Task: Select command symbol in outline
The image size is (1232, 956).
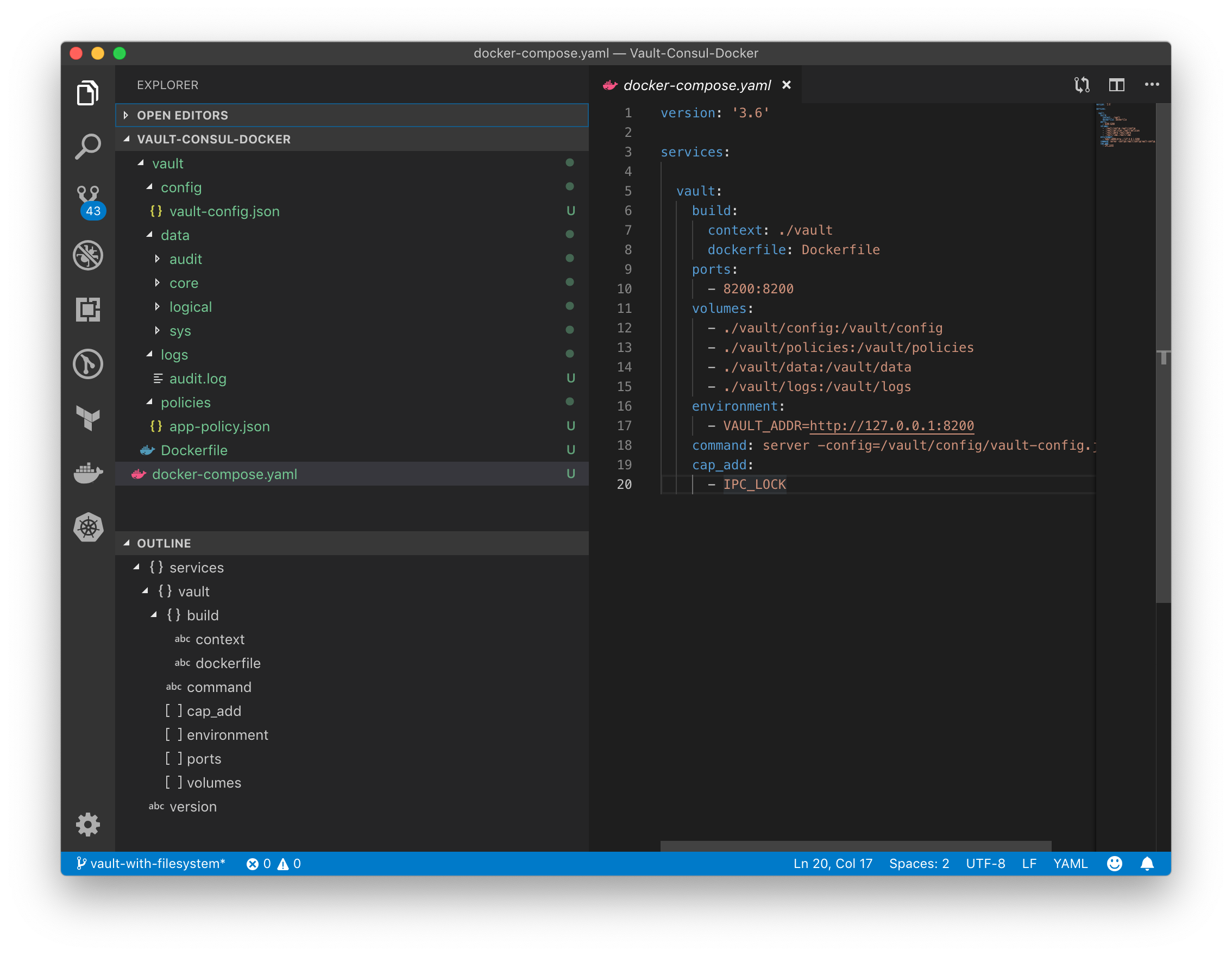Action: (x=352, y=688)
